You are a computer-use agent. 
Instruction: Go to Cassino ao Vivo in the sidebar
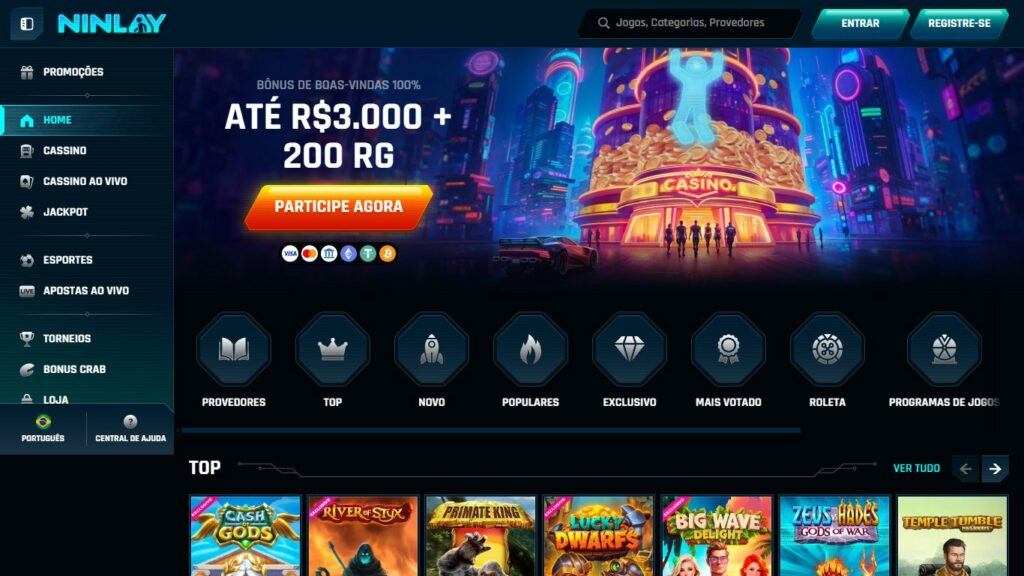[87, 182]
